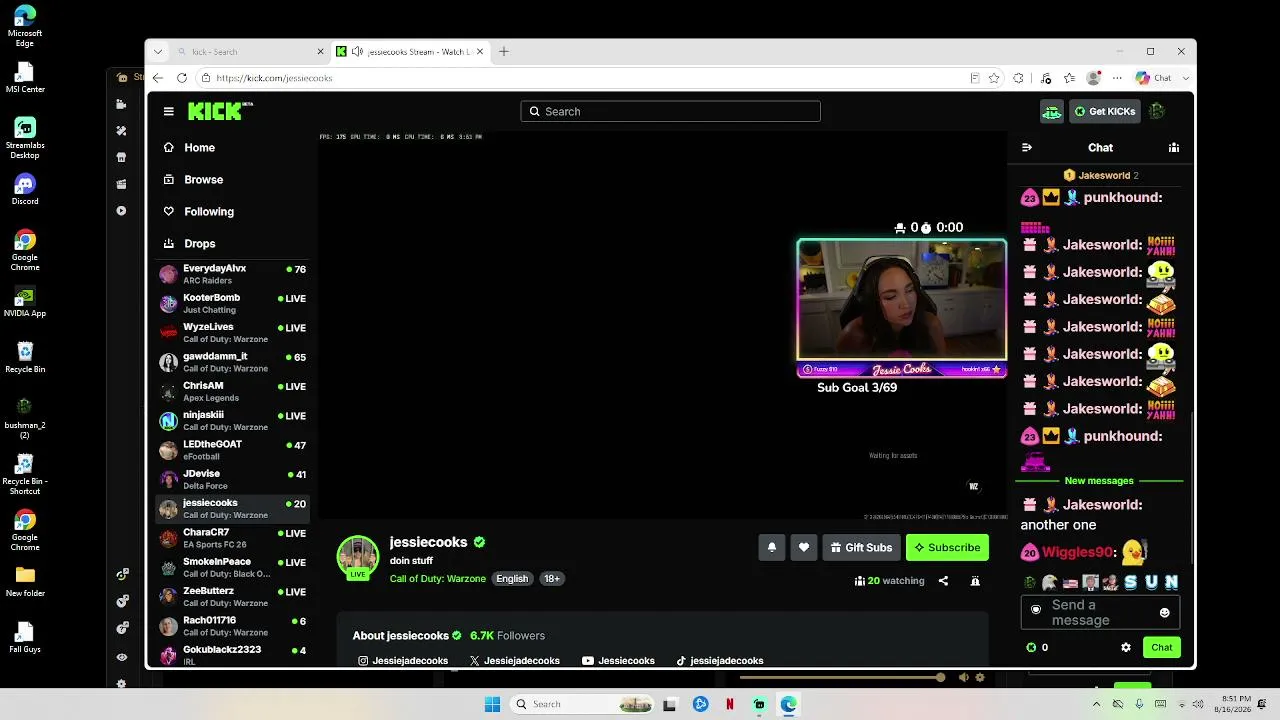Open Discord from the desktop
The image size is (1280, 720).
25,189
